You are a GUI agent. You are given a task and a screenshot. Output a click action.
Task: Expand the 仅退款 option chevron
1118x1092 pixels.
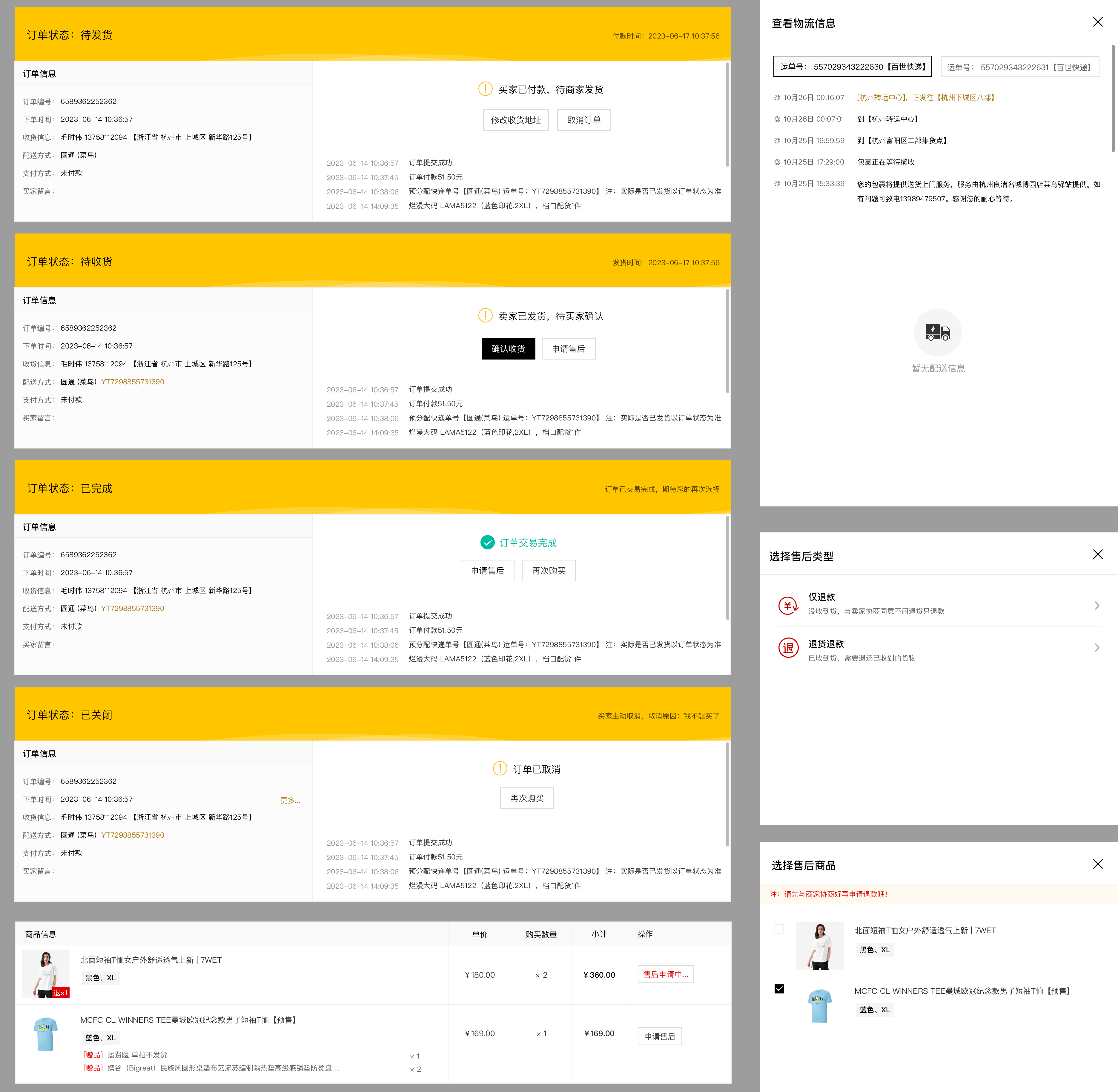tap(1097, 606)
